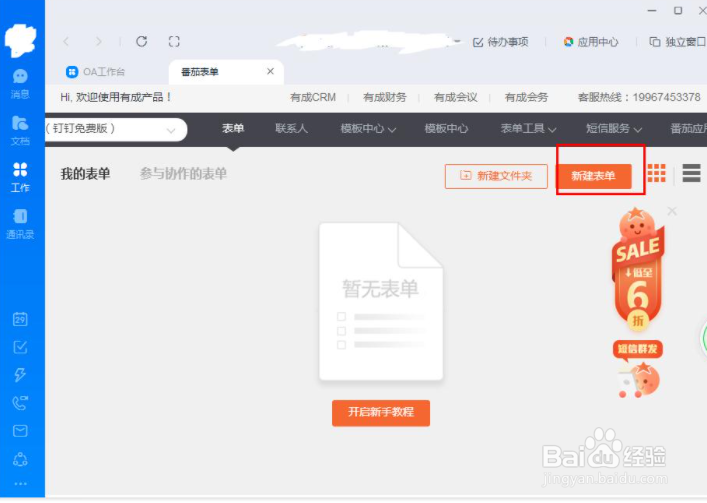Close the 番茄表单 tab
Image resolution: width=707 pixels, height=503 pixels.
(270, 71)
